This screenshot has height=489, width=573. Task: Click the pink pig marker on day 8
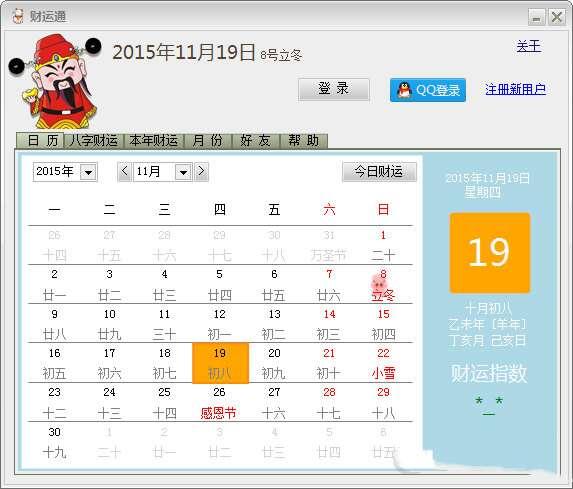click(x=379, y=283)
